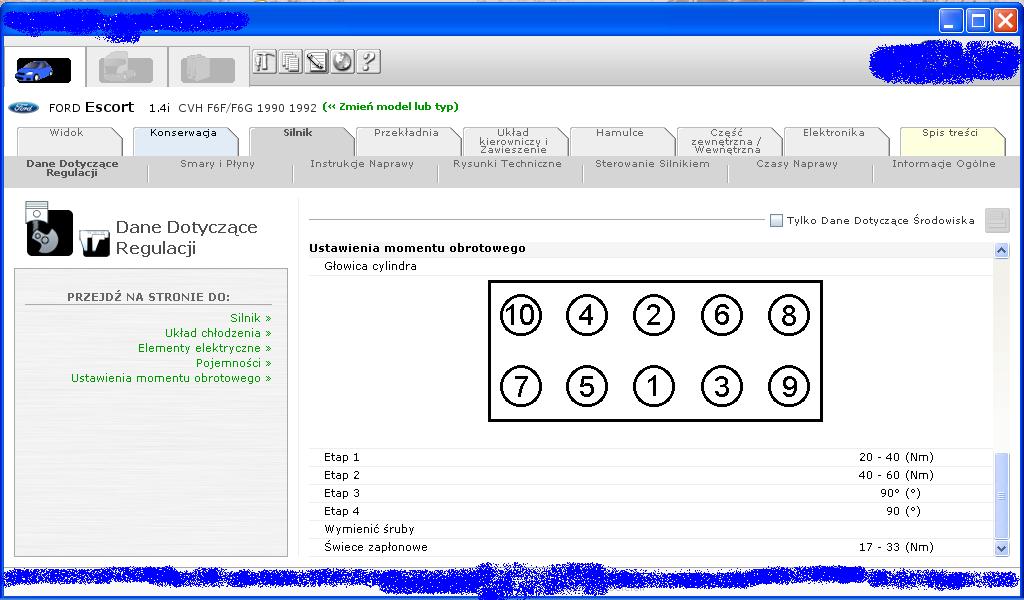Open the notepad with pencil toolbar icon
Screen dimensions: 1024x600
pyautogui.click(x=316, y=62)
